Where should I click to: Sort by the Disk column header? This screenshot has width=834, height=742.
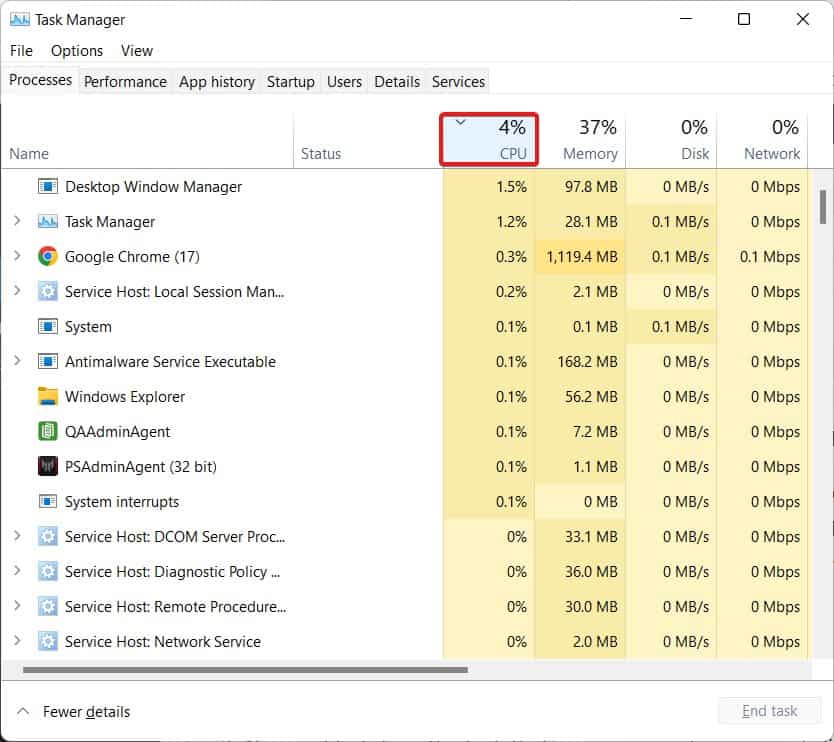click(x=672, y=139)
